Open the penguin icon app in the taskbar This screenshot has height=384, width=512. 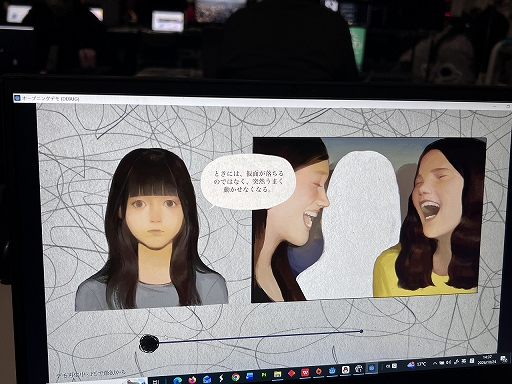click(345, 369)
